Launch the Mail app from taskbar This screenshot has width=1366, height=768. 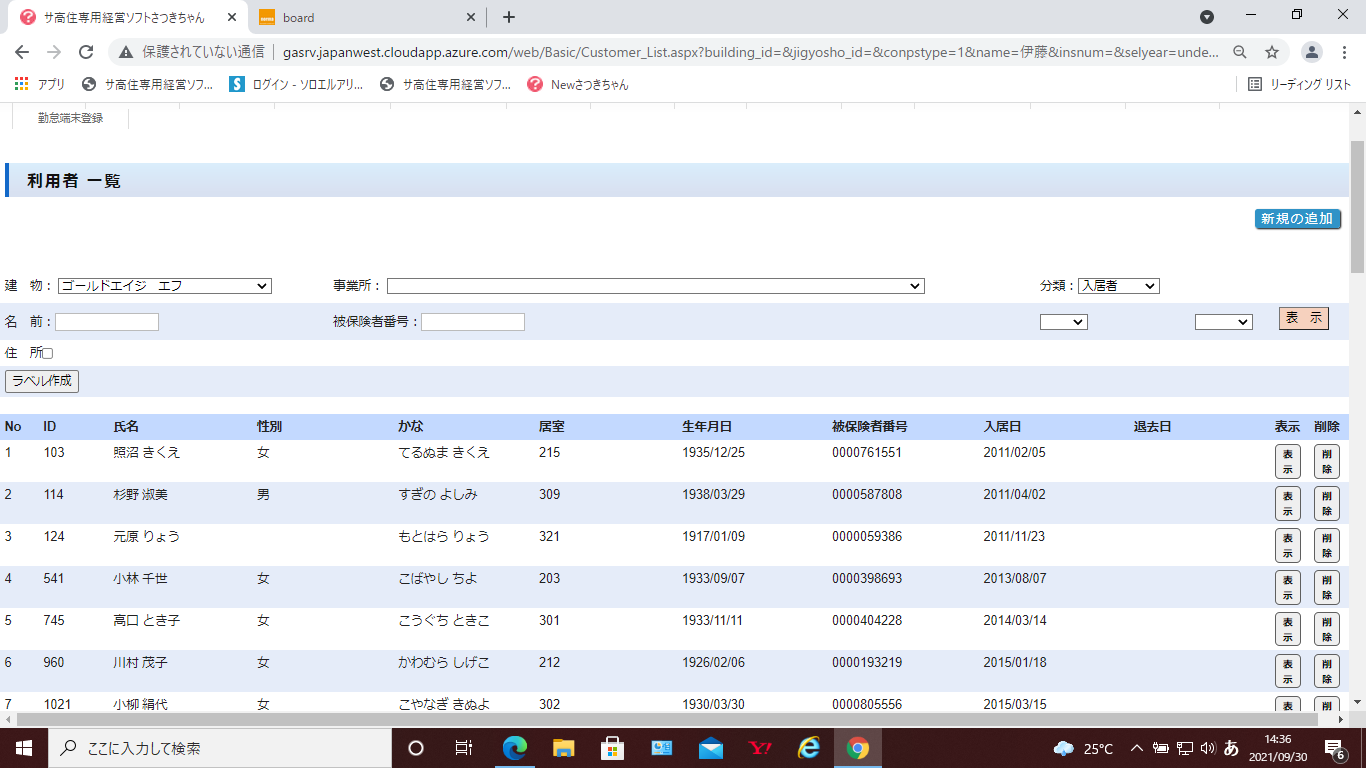click(x=711, y=748)
